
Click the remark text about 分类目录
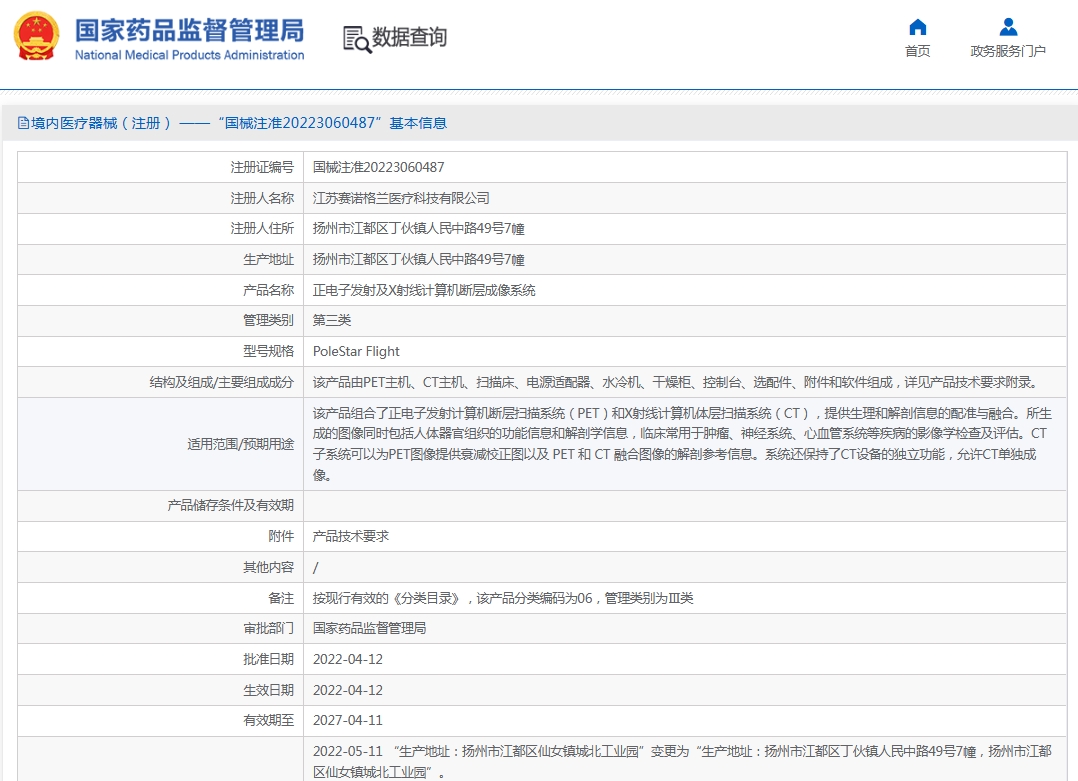503,598
